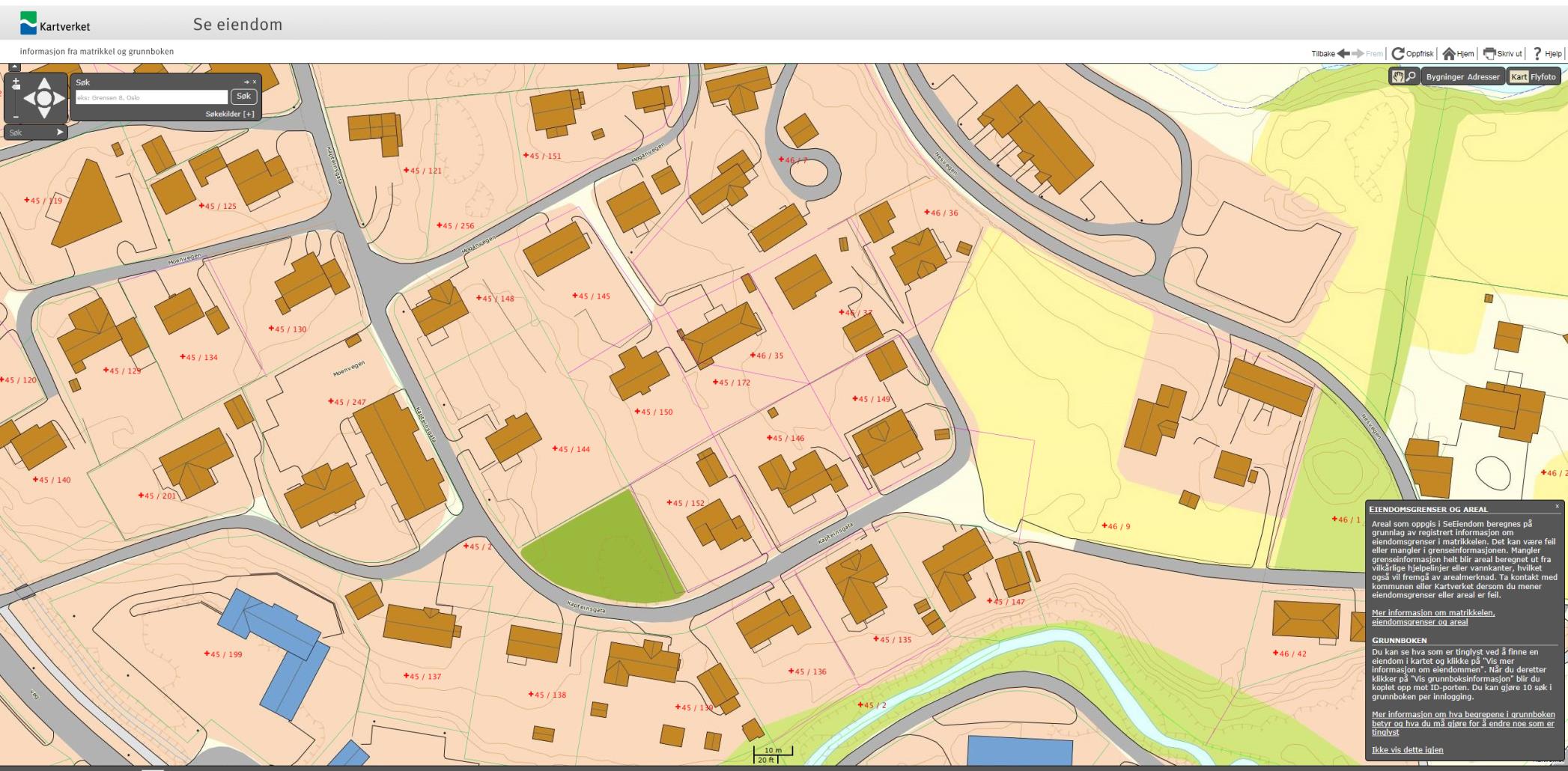Print with Skriv ut printer icon
Viewport: 1568px width, 771px height.
pyautogui.click(x=1489, y=54)
